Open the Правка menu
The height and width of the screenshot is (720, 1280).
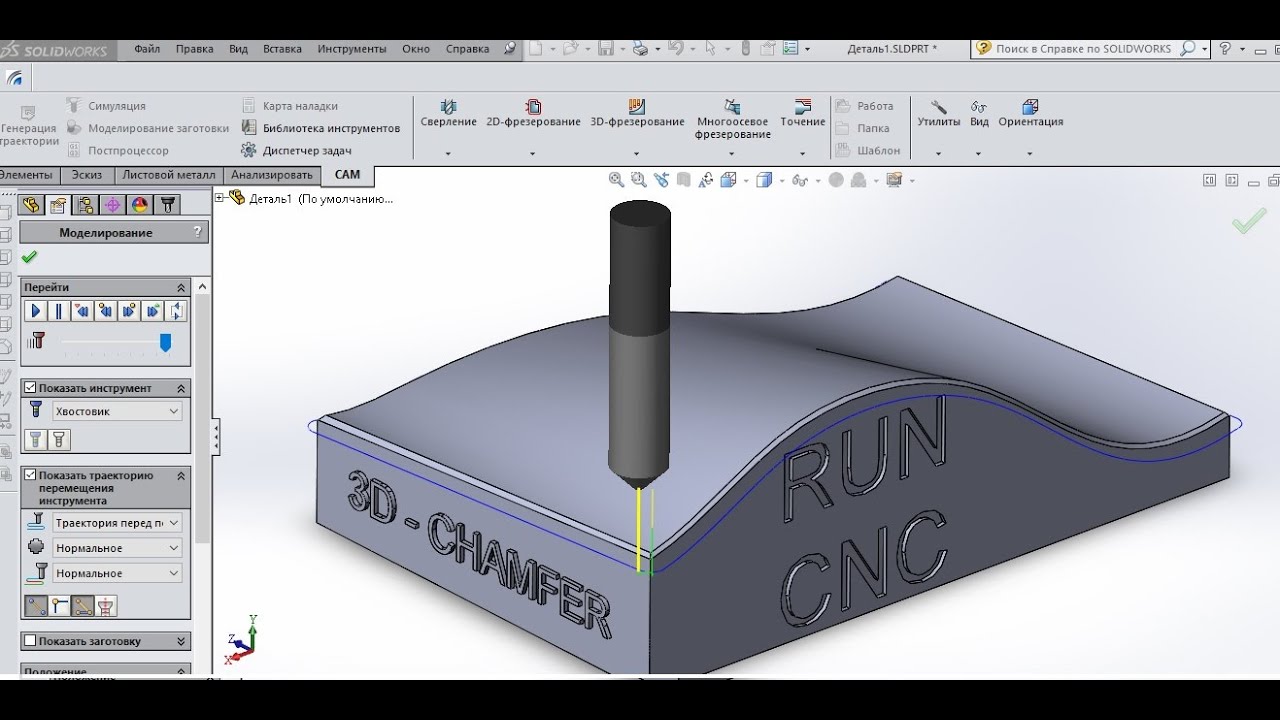(194, 49)
